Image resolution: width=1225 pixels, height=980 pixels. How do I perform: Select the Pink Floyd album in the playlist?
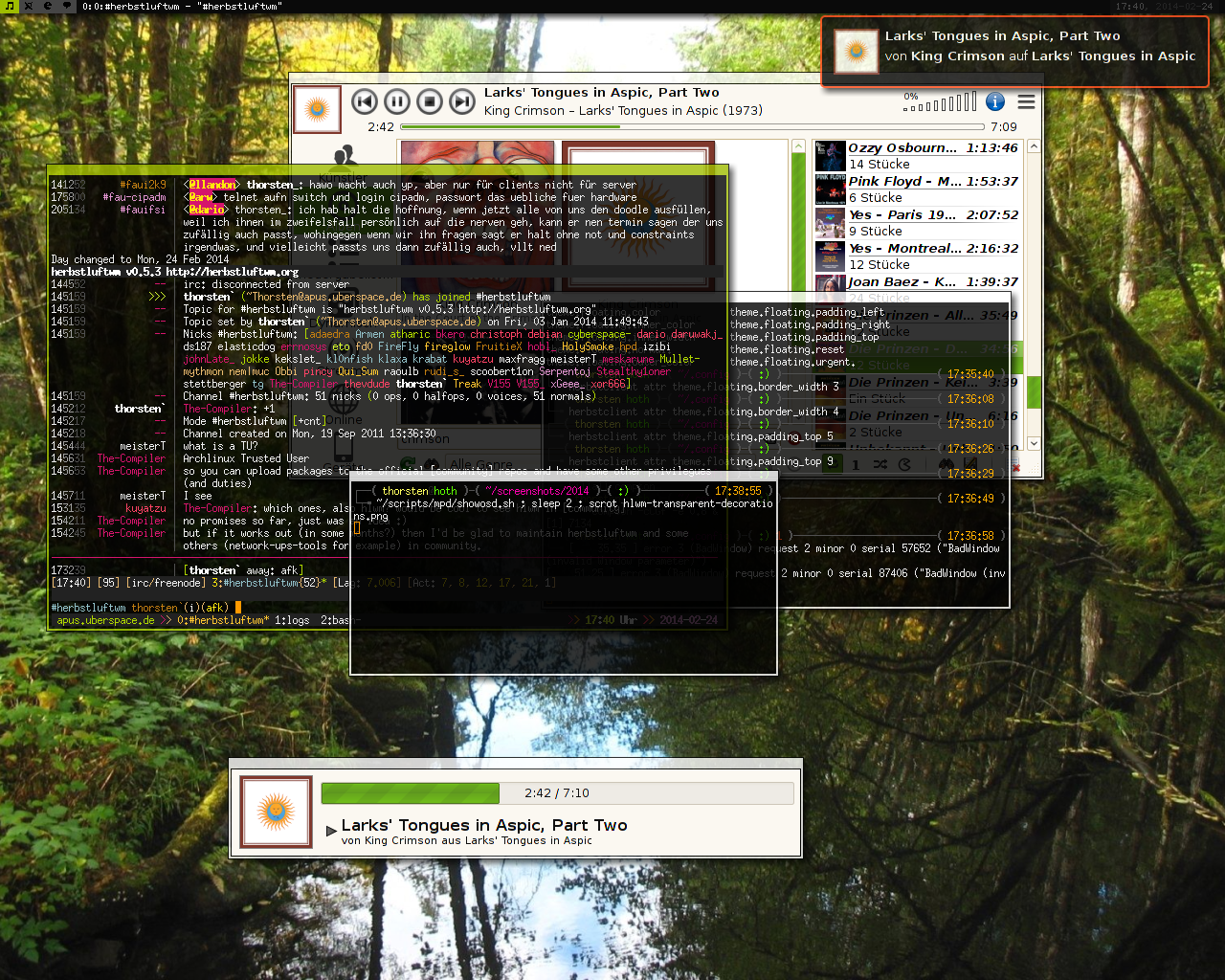click(x=919, y=189)
